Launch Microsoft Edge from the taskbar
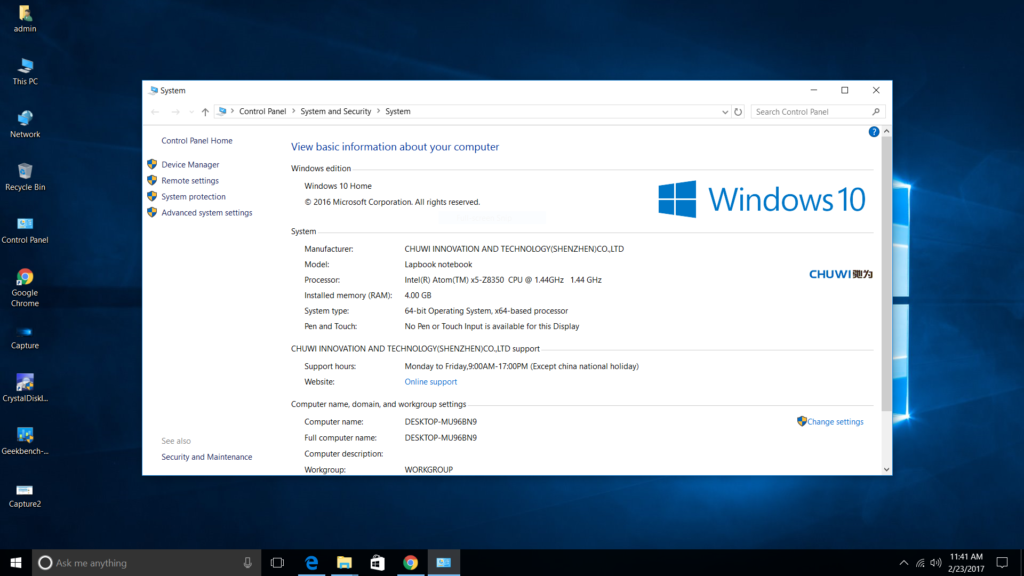The width and height of the screenshot is (1024, 576). 312,562
